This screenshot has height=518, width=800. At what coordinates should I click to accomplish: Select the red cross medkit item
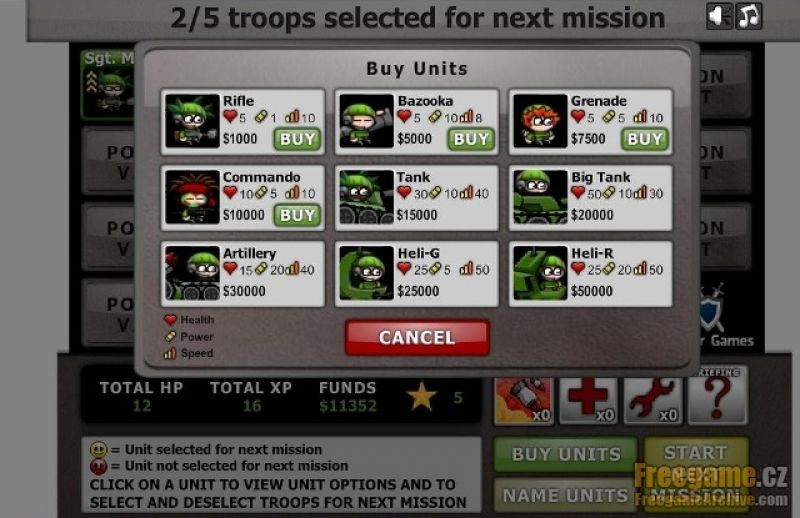(588, 401)
